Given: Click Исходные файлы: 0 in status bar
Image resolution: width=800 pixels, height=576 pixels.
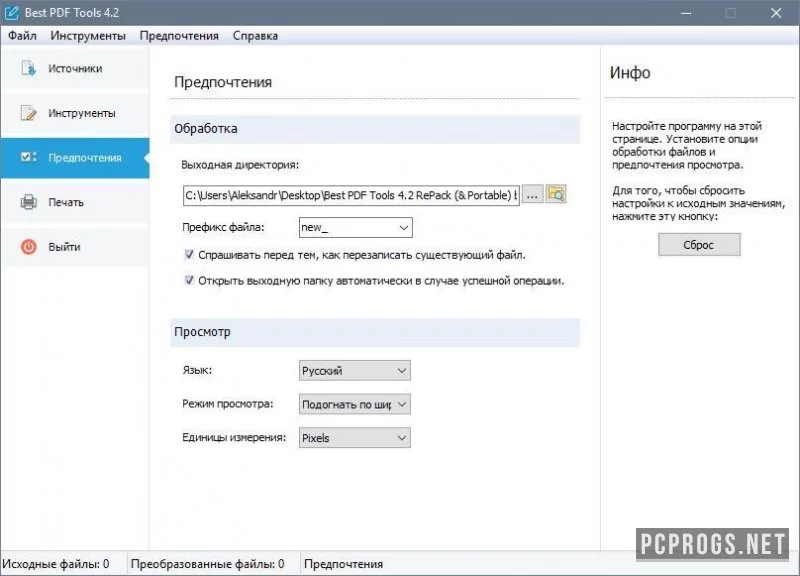Looking at the screenshot, I should point(56,564).
